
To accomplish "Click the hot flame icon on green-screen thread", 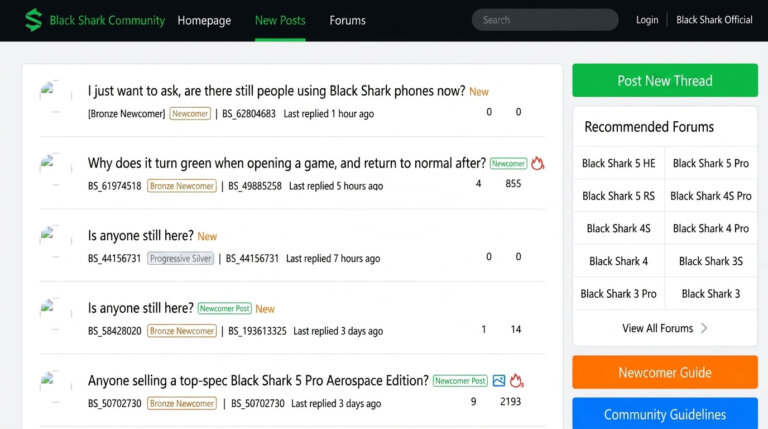I will tap(537, 163).
